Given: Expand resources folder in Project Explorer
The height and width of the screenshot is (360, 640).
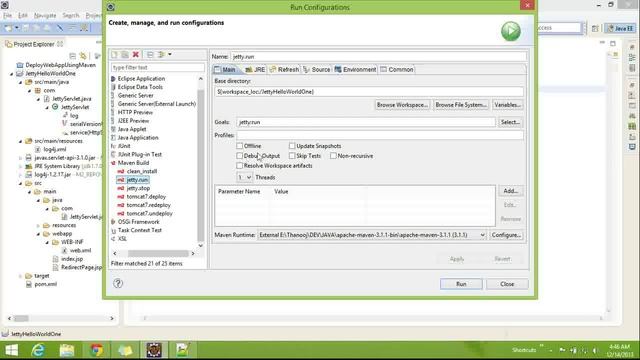Looking at the screenshot, I should [38, 225].
